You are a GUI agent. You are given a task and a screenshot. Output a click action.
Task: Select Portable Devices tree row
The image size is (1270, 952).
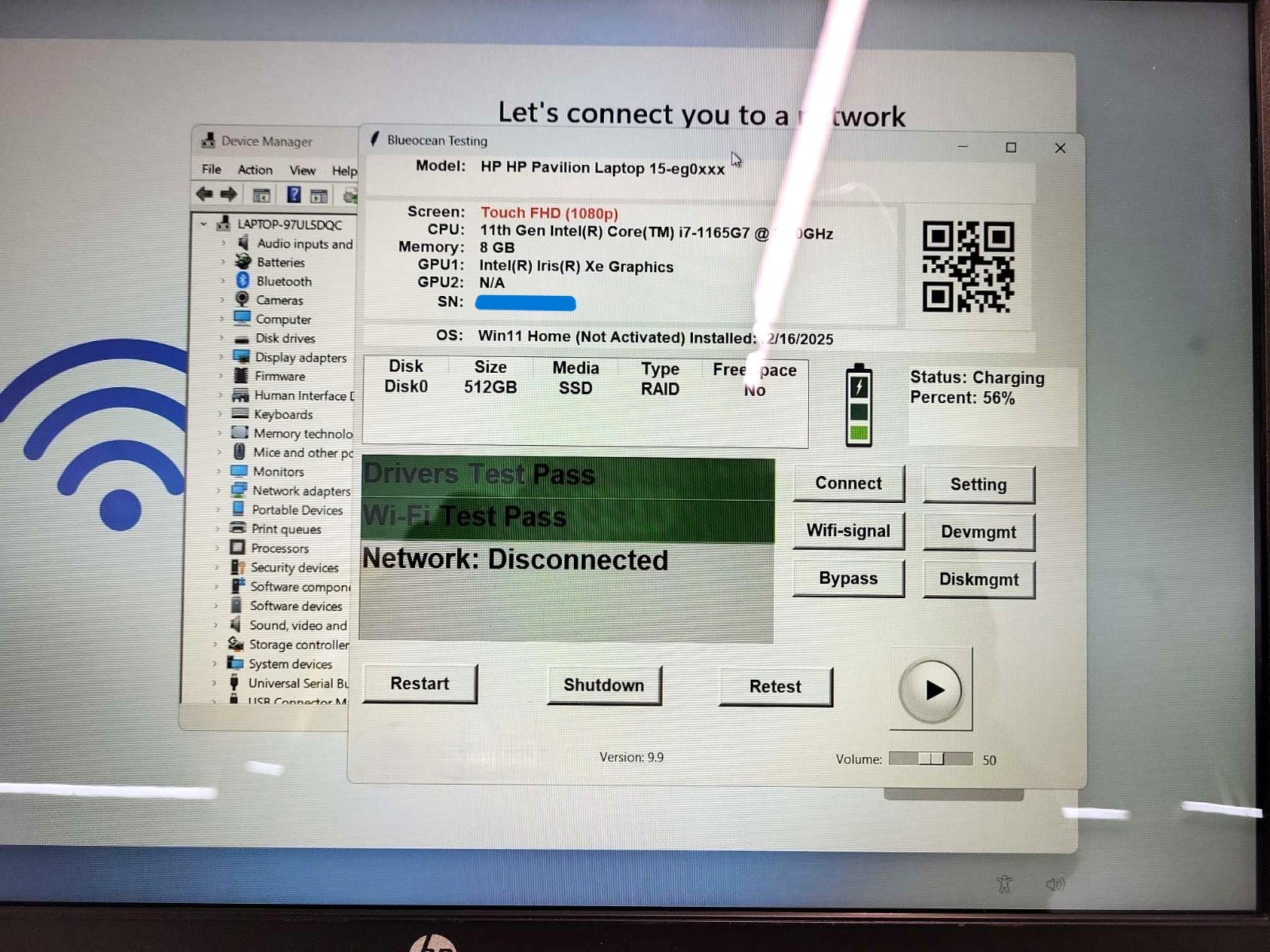click(x=286, y=509)
